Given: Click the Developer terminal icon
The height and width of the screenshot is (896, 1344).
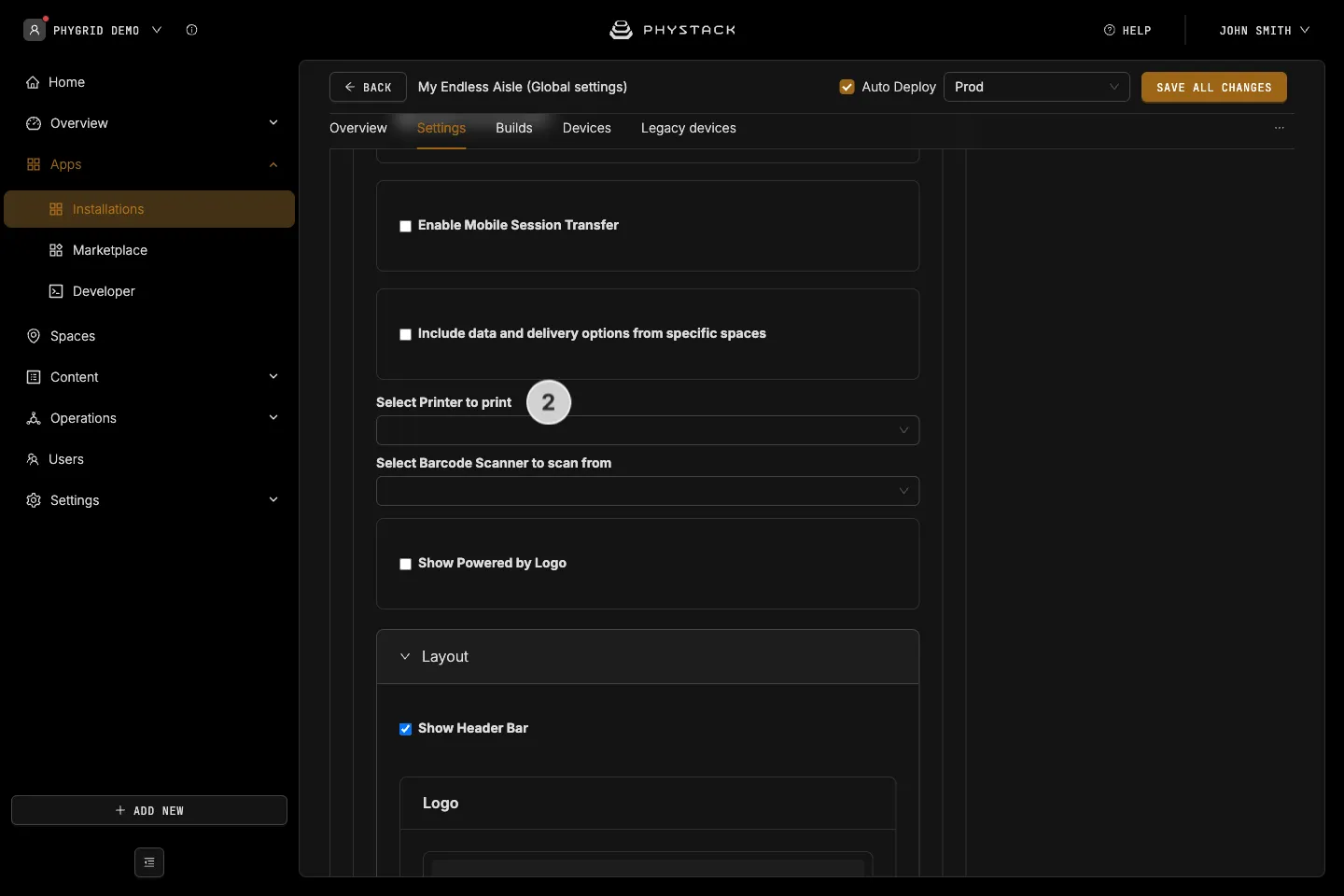Looking at the screenshot, I should tap(56, 291).
